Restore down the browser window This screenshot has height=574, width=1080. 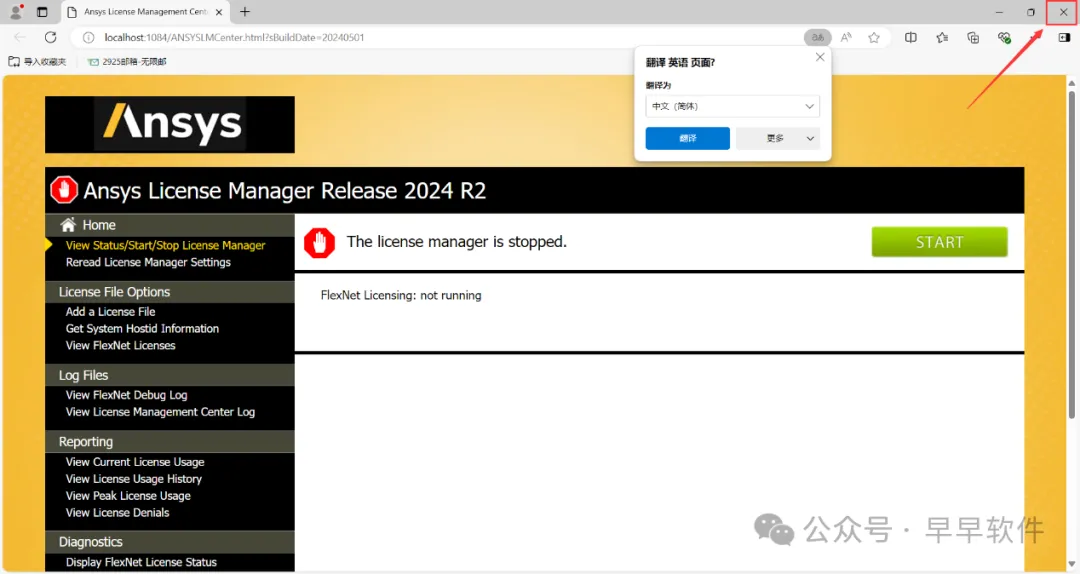click(x=1030, y=12)
